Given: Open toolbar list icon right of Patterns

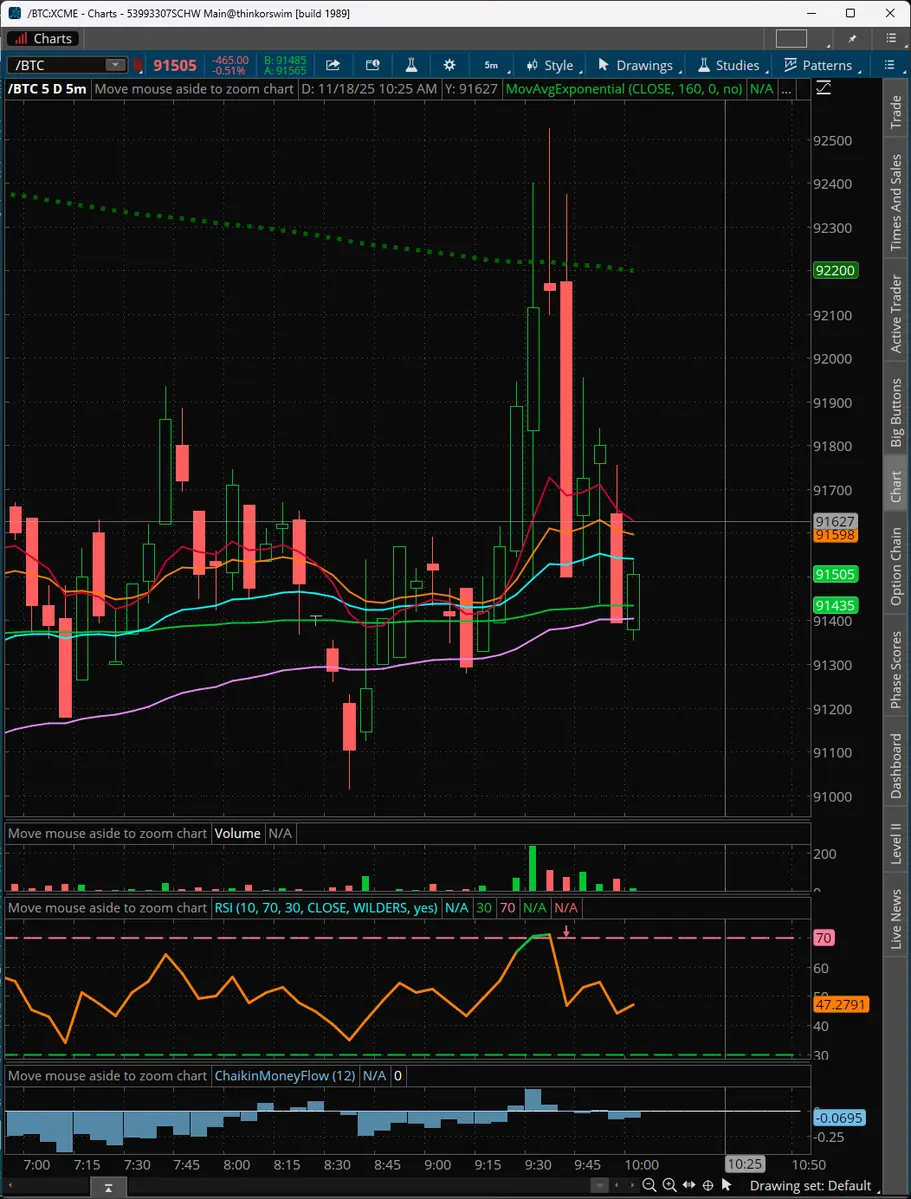Looking at the screenshot, I should click(x=889, y=65).
